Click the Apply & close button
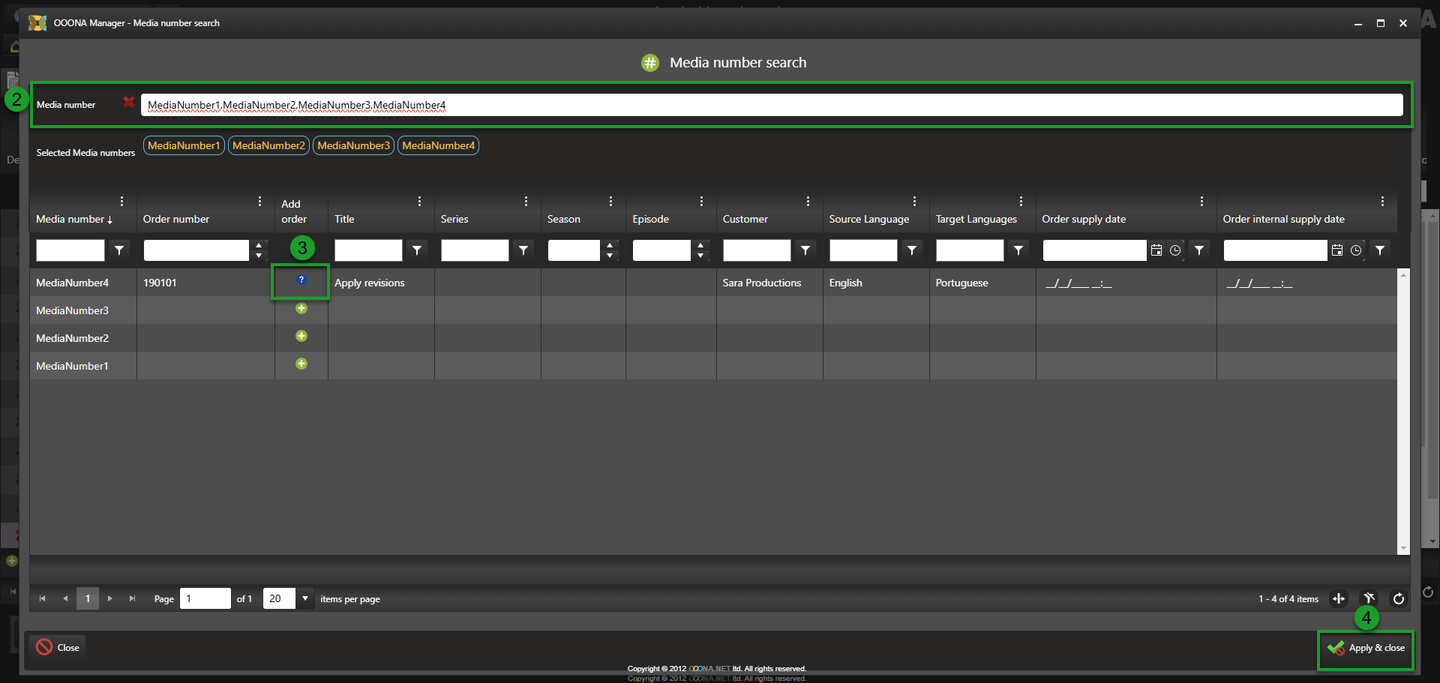The image size is (1440, 683). [1366, 648]
